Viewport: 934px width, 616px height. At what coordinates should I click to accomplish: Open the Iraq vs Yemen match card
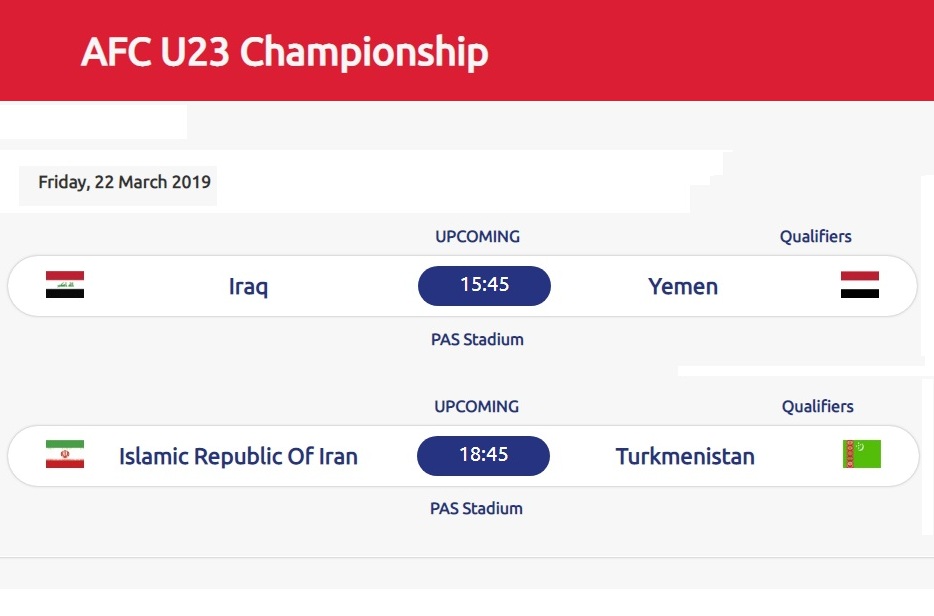click(462, 286)
